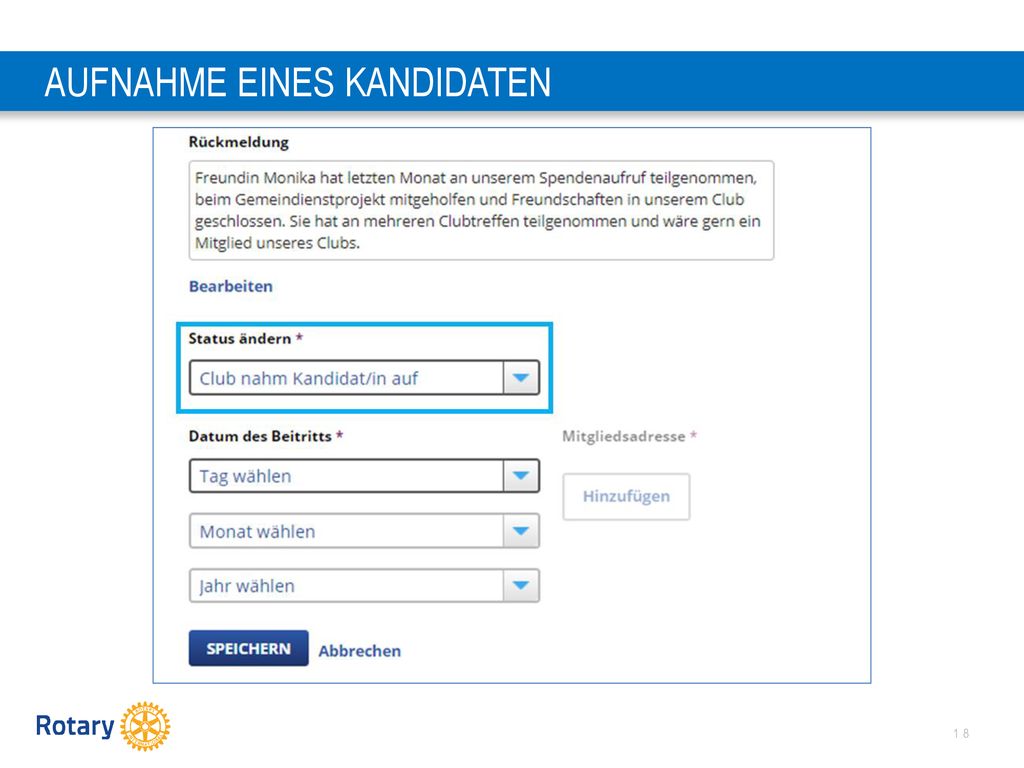Click the Rotary wordmark logo
Viewport: 1024px width, 768px height.
click(75, 726)
